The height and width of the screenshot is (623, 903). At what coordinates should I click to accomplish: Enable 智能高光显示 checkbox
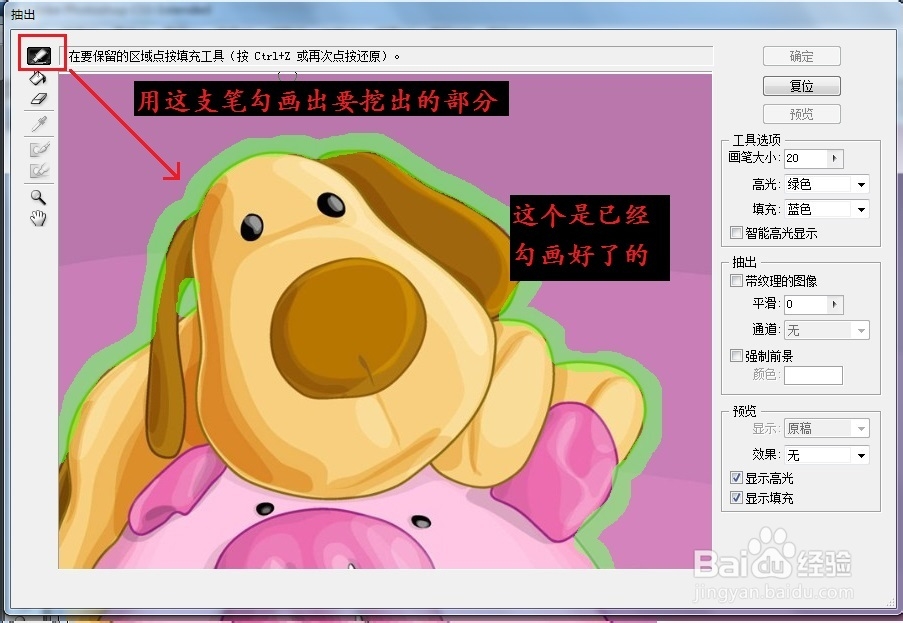[736, 233]
